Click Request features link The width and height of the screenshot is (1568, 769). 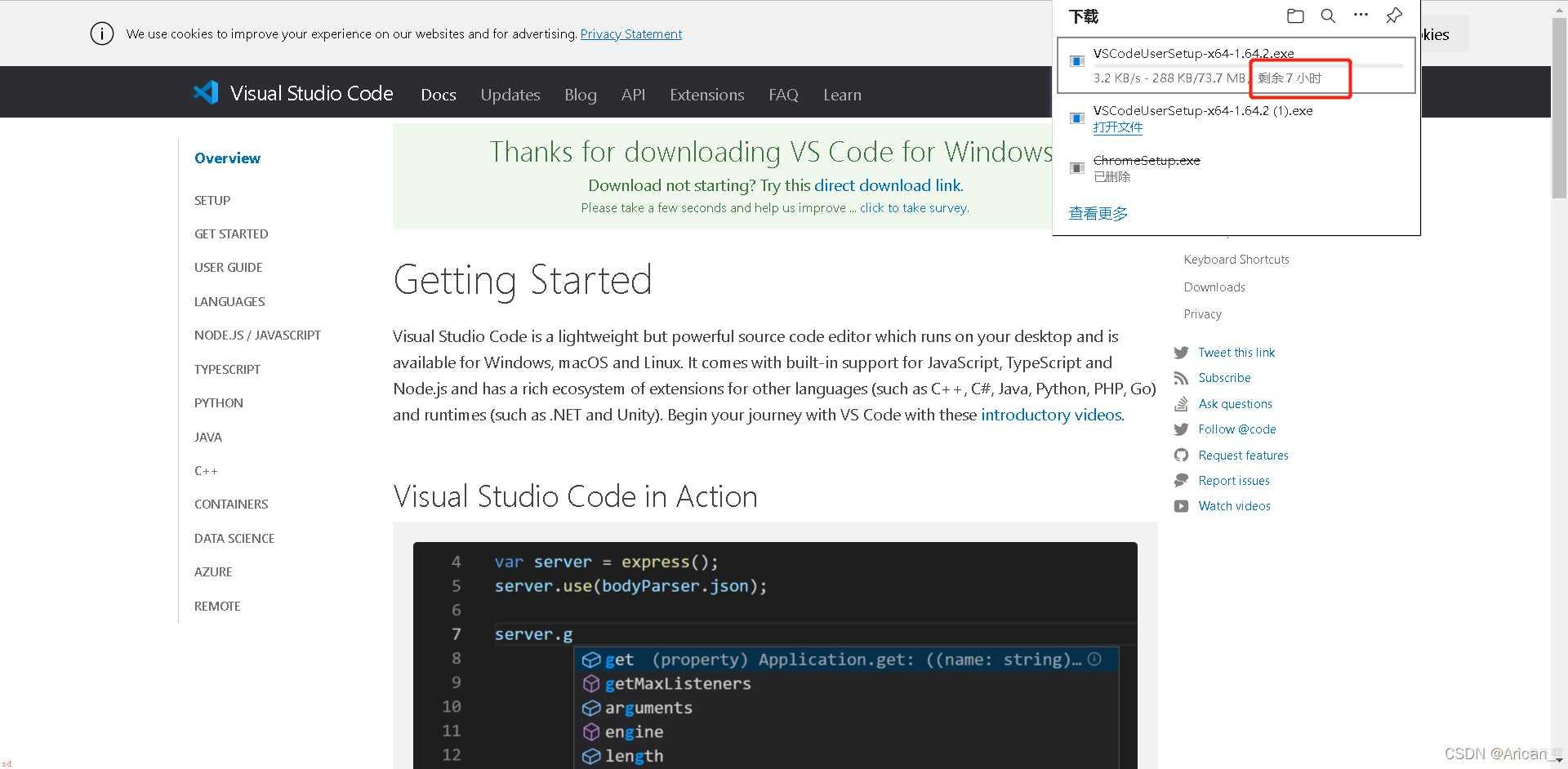click(1243, 456)
